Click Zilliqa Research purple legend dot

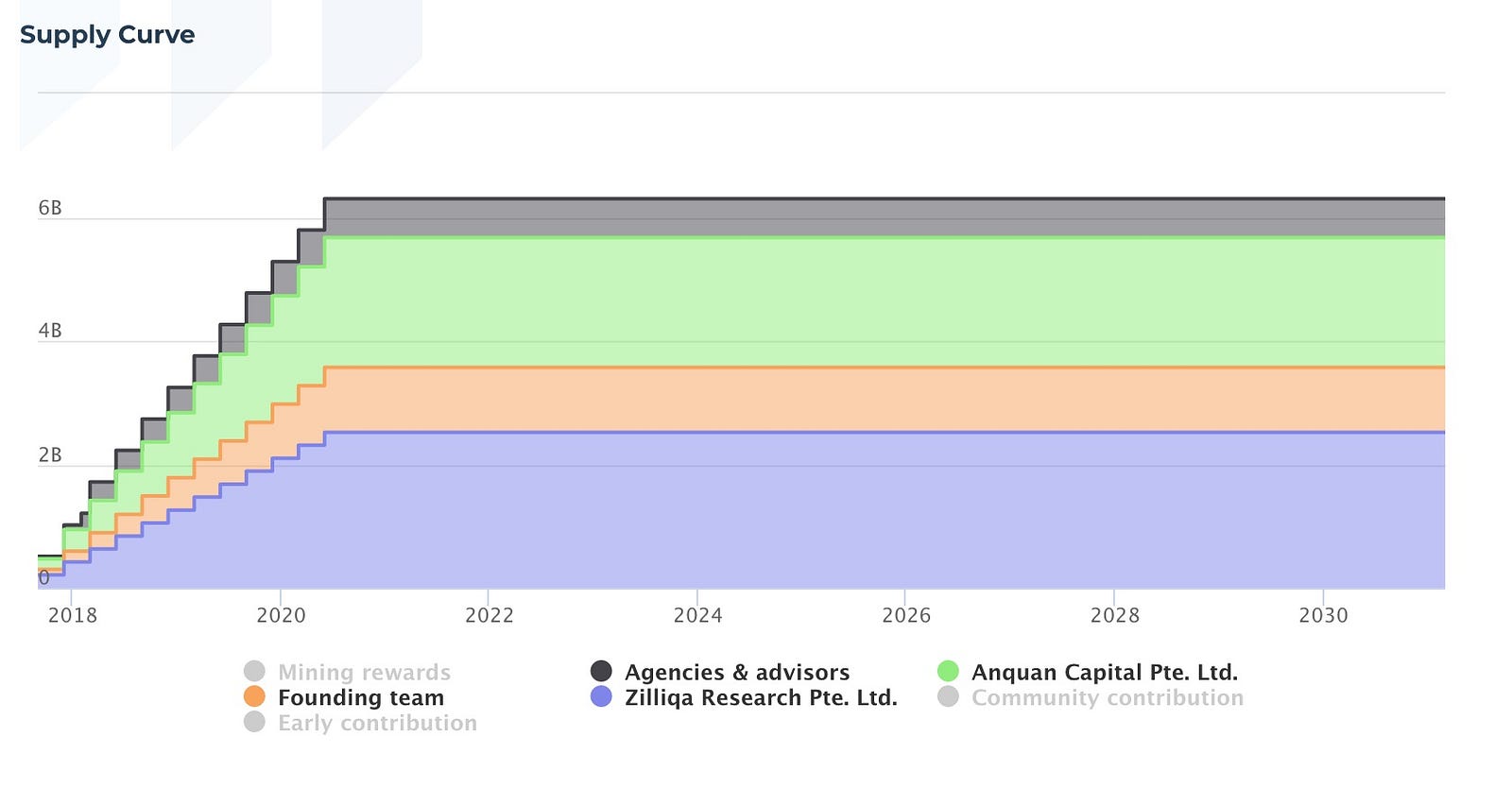tap(601, 697)
